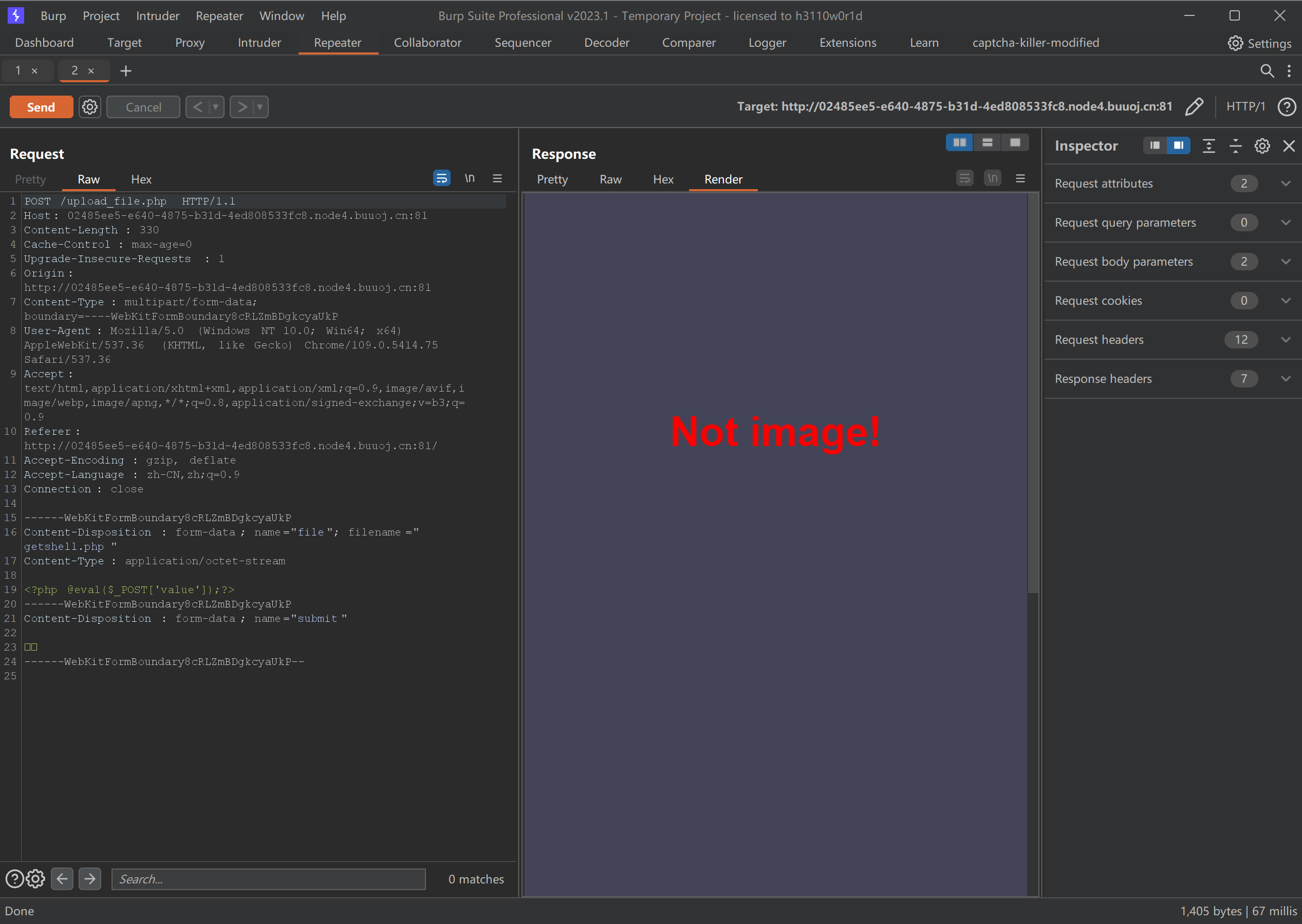Image resolution: width=1302 pixels, height=924 pixels.
Task: Open history forward dropdown arrow
Action: [x=260, y=107]
